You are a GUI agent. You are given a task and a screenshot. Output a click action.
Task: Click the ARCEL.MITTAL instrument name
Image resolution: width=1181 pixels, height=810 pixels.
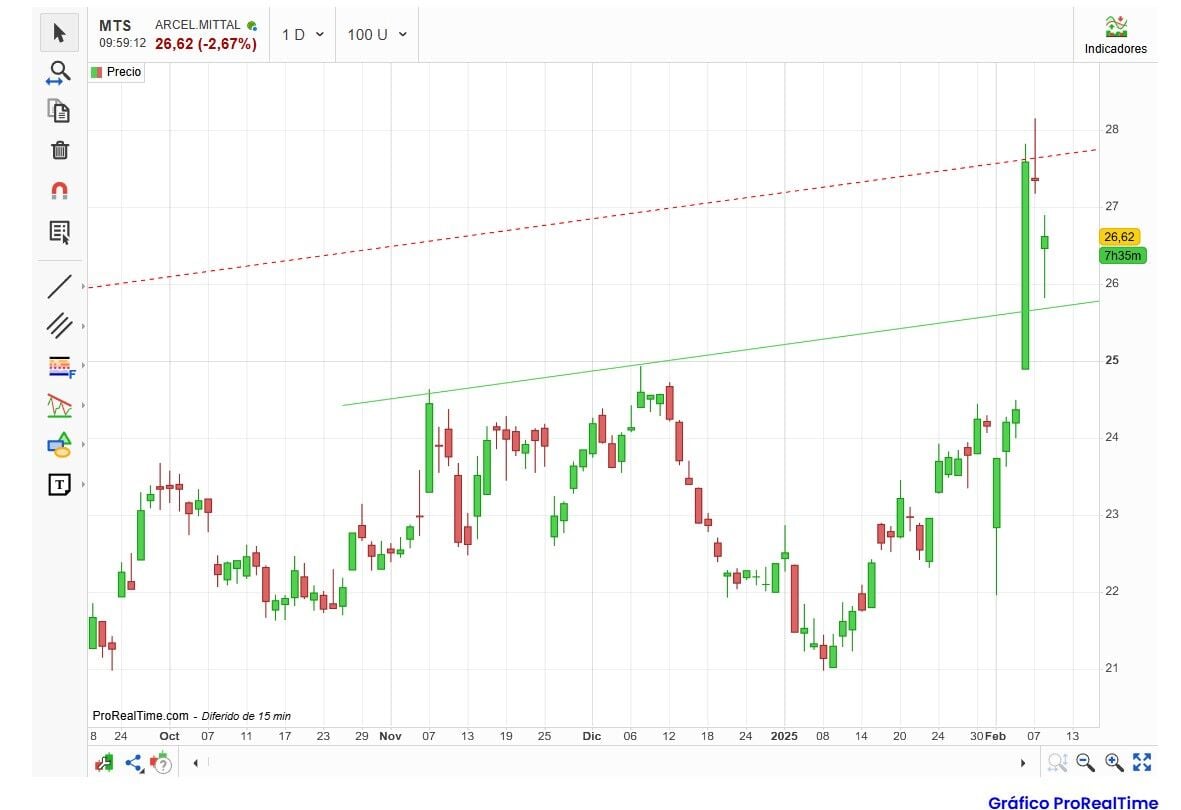197,25
